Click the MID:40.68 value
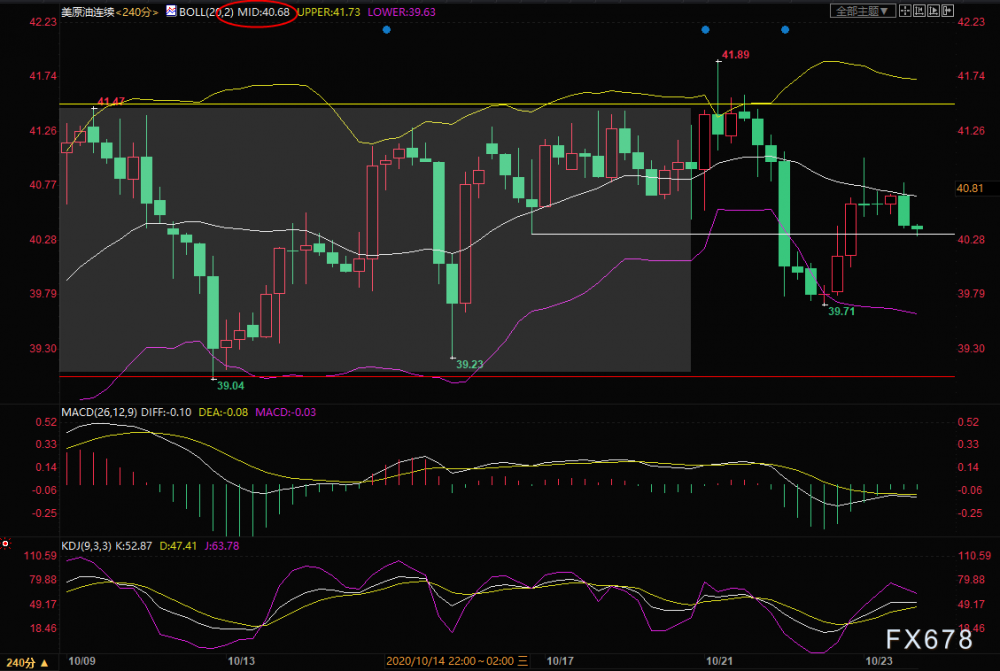The image size is (1000, 671). click(263, 12)
